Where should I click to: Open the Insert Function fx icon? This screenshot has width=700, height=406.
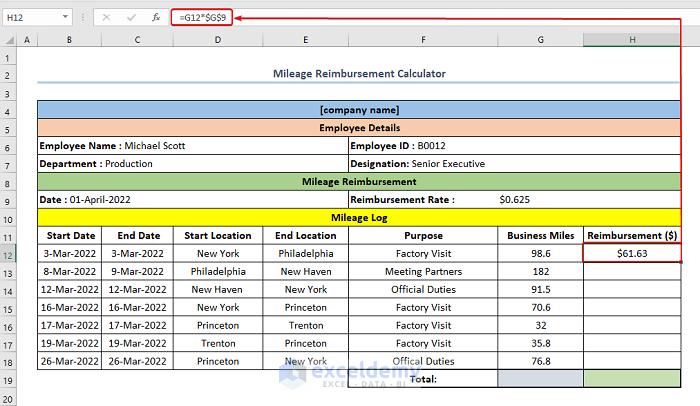[156, 17]
